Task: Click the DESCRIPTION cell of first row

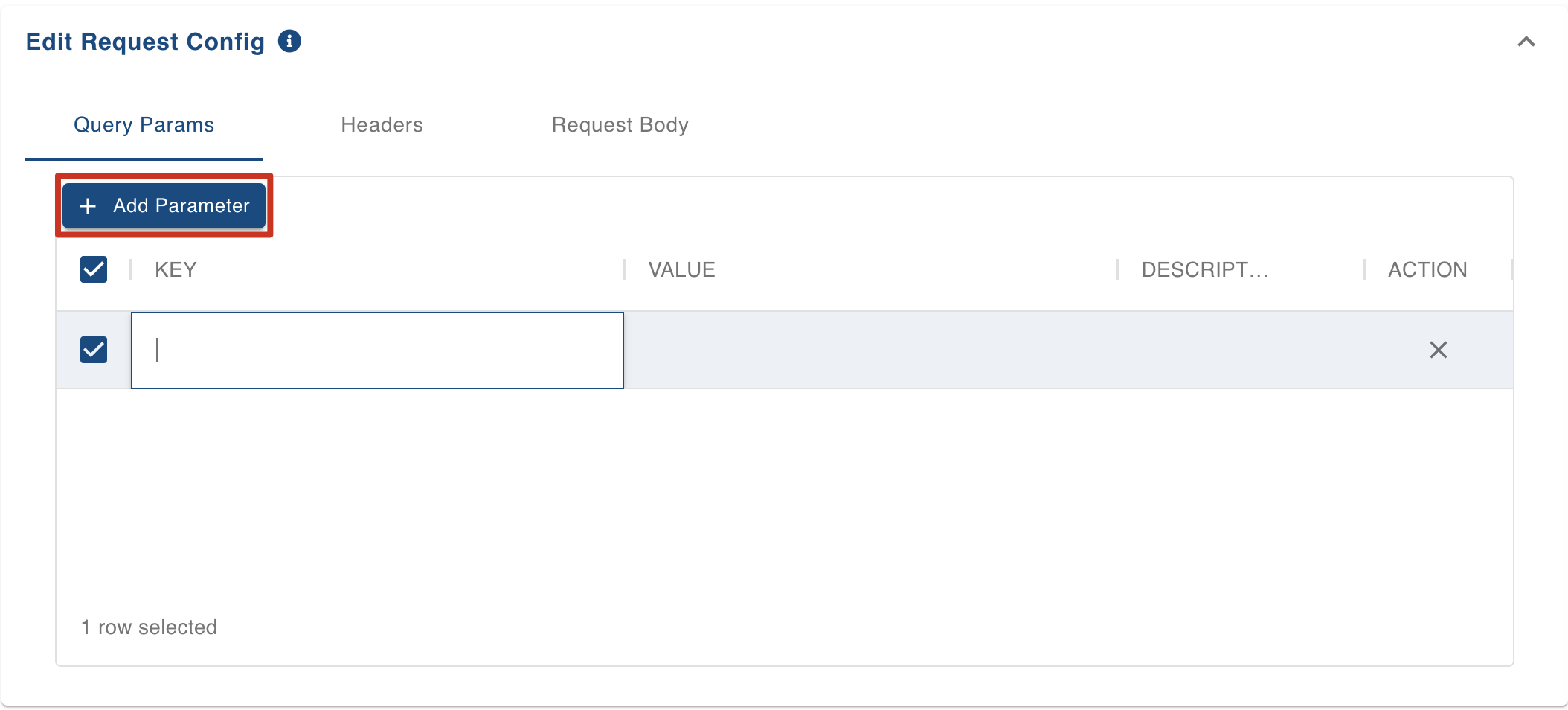Action: (1240, 350)
